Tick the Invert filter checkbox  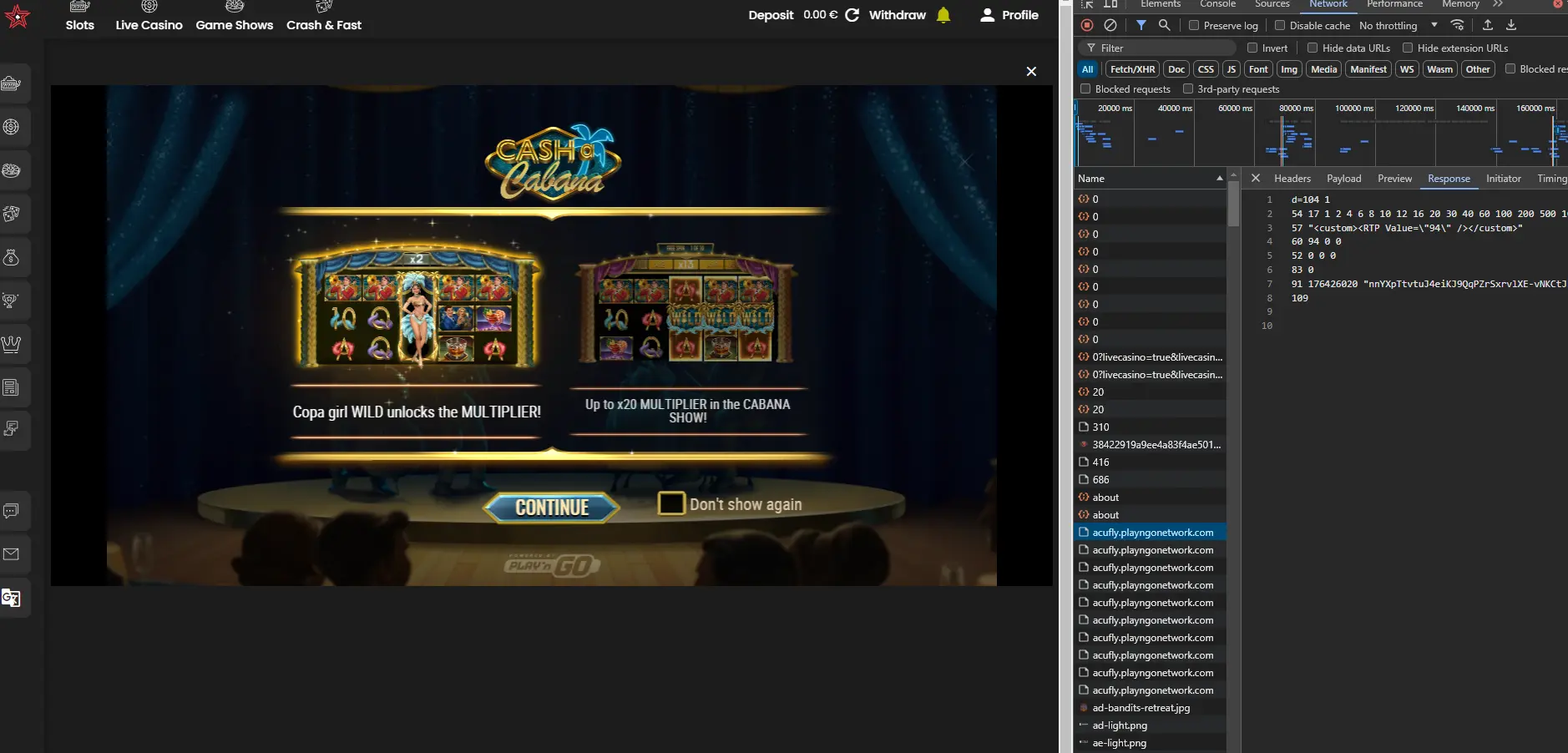pos(1252,48)
